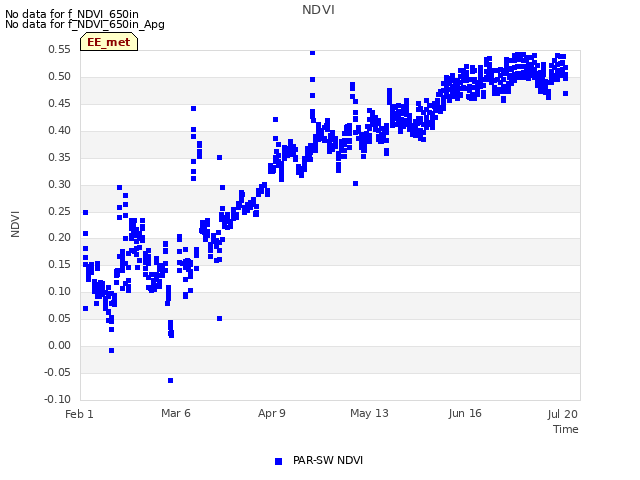Click the vertical NDVI axis label

(15, 224)
